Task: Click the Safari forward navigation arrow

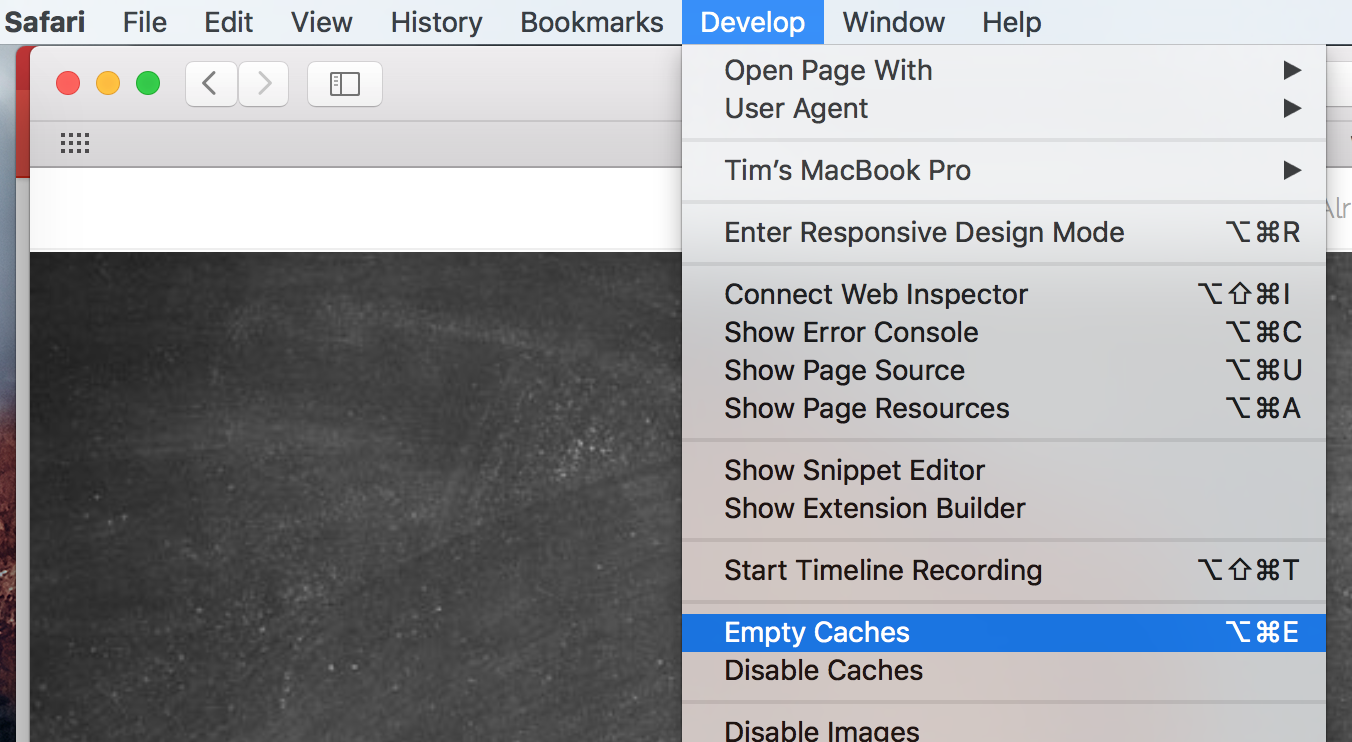Action: click(264, 84)
